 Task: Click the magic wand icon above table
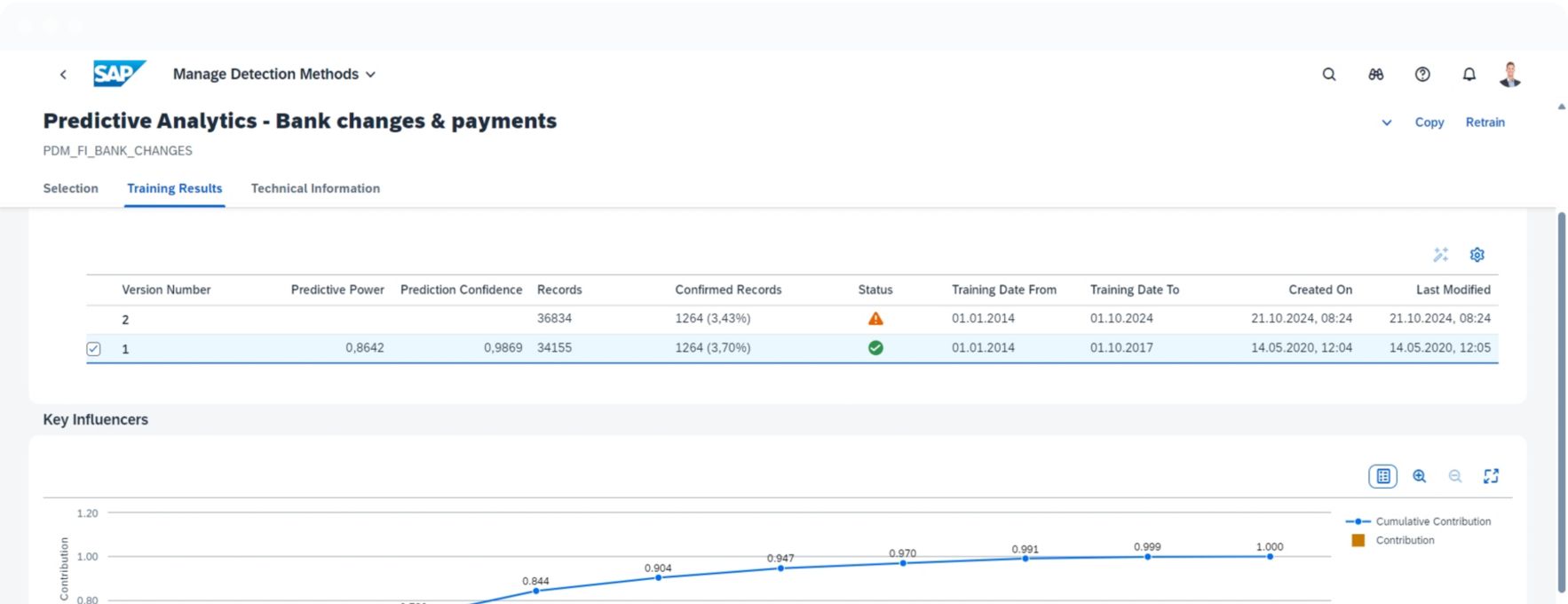[1440, 255]
